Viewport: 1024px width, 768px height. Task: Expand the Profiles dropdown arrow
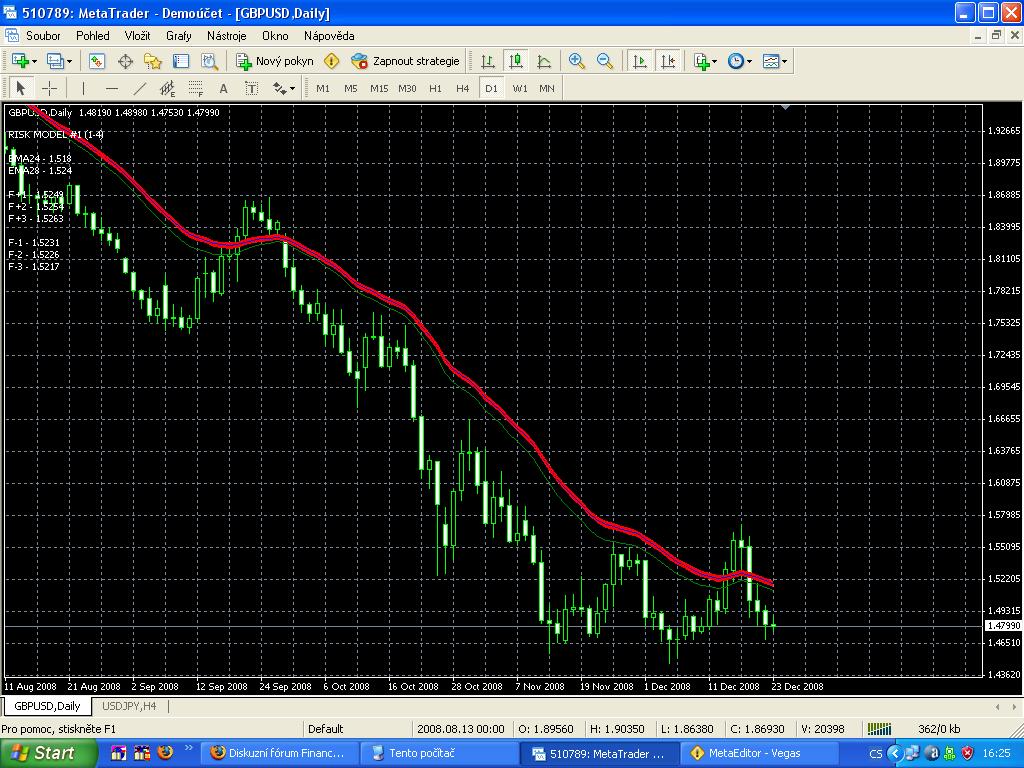pyautogui.click(x=69, y=61)
